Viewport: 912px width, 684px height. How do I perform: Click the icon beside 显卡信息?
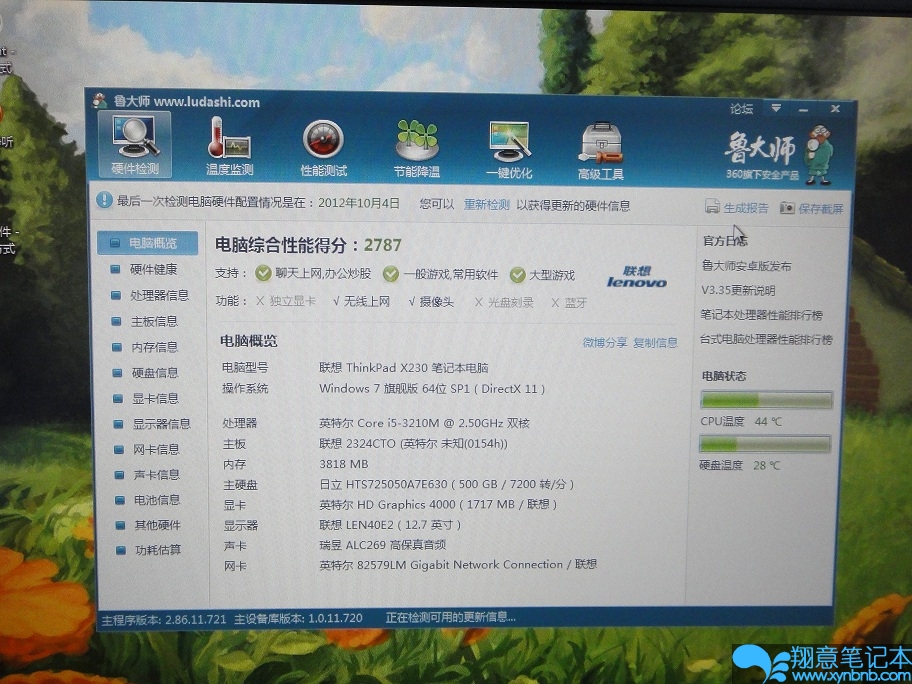coord(117,398)
